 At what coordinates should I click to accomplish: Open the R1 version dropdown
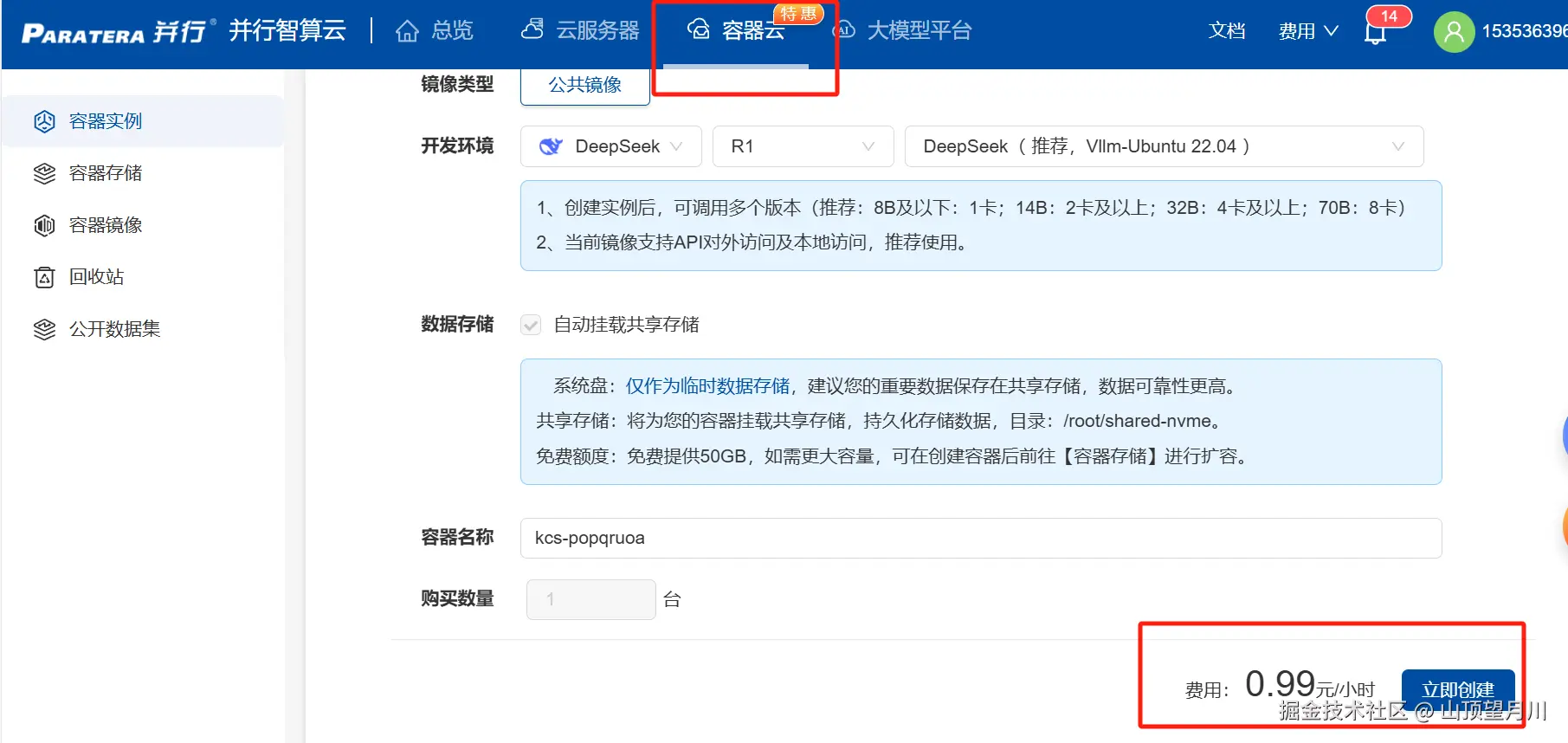(803, 146)
